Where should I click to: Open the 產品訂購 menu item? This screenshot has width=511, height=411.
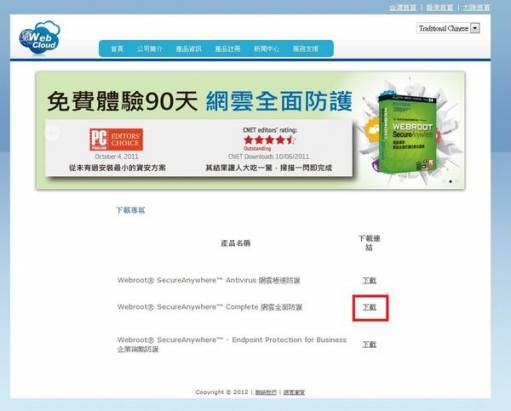coord(227,49)
